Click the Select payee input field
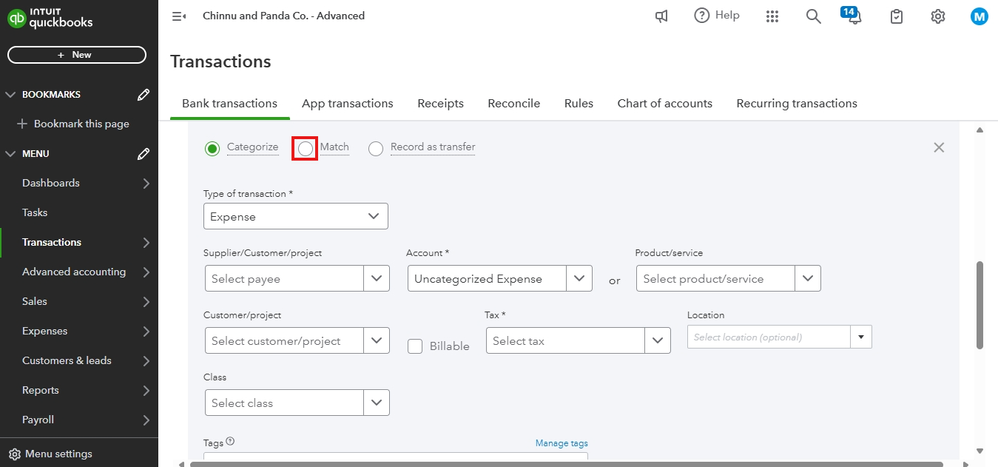Screen dimensions: 998x467 click(284, 279)
